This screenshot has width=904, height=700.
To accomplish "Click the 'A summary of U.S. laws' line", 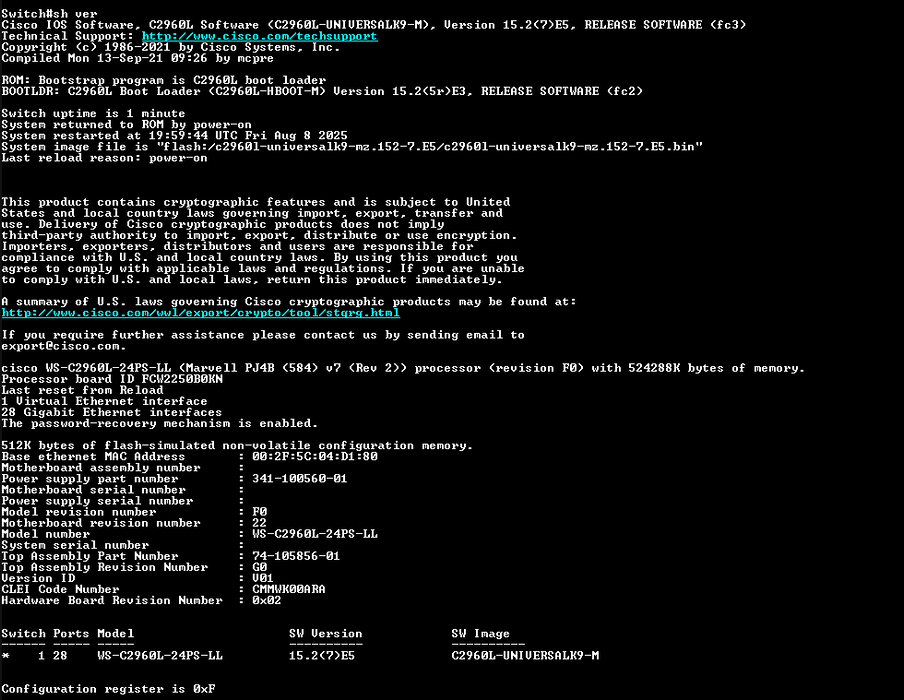I will pyautogui.click(x=288, y=302).
